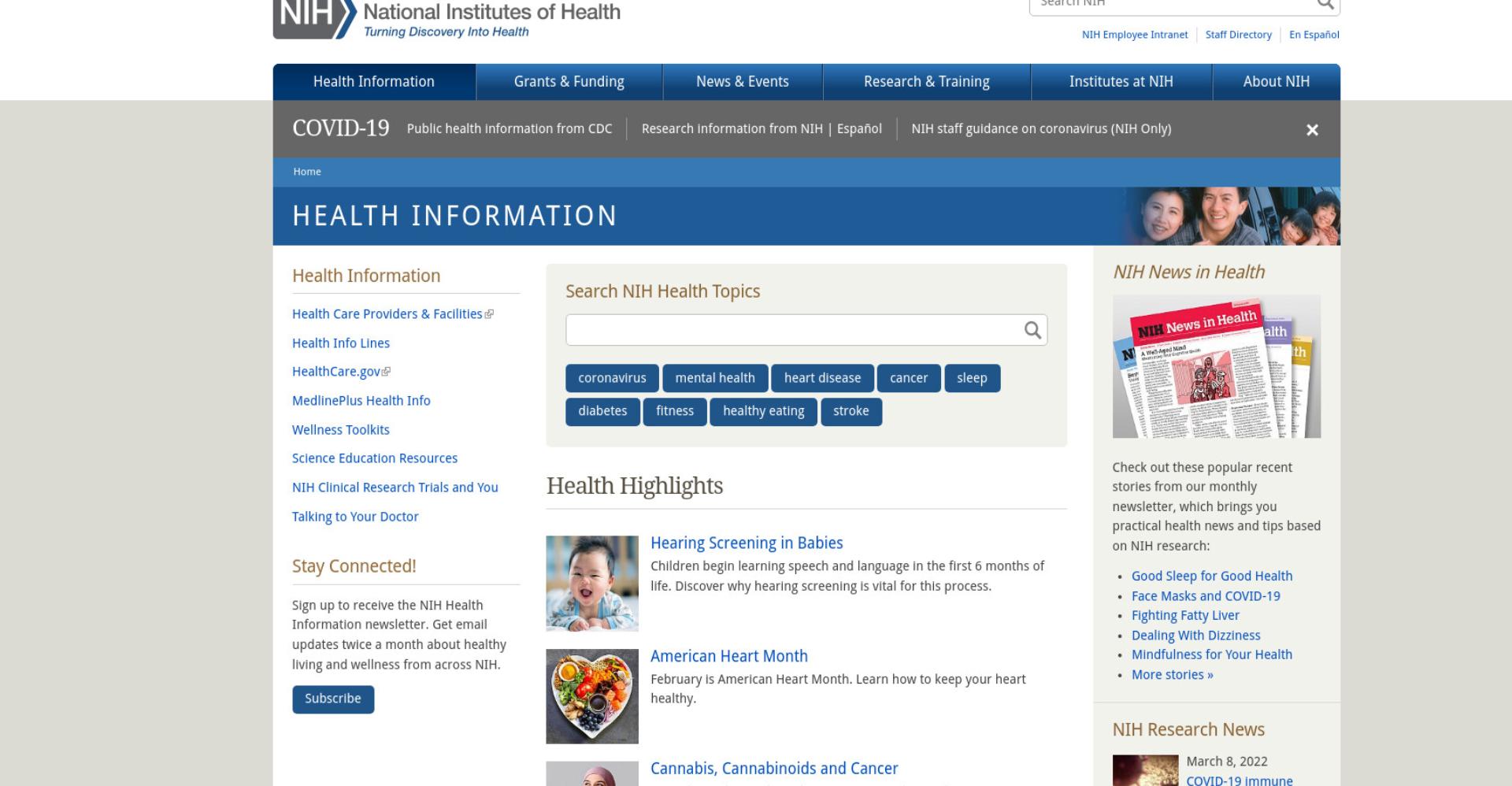Open Research information from NIH link
The width and height of the screenshot is (1512, 786).
pyautogui.click(x=732, y=128)
